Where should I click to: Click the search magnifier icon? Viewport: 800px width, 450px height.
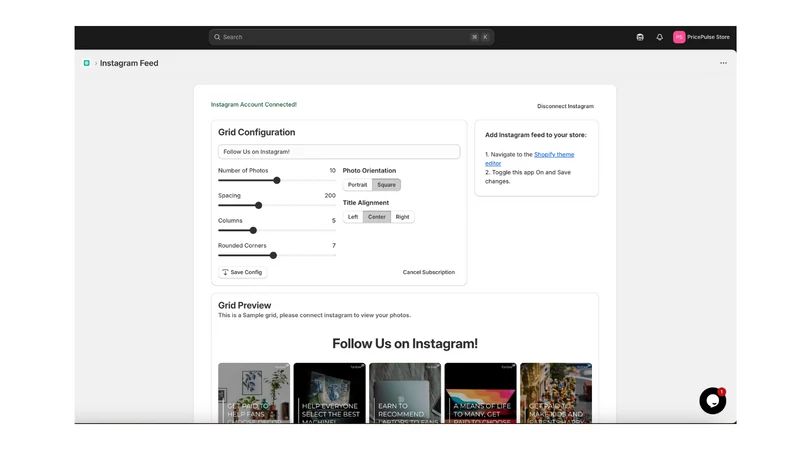pos(217,37)
